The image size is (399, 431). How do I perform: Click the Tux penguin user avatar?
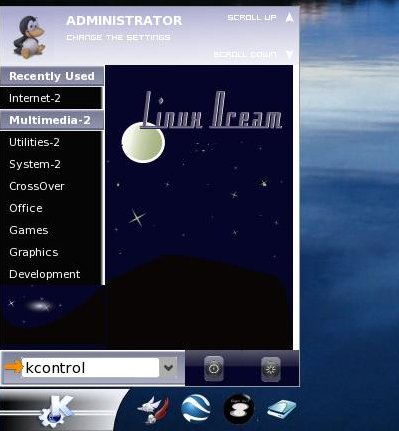(29, 37)
